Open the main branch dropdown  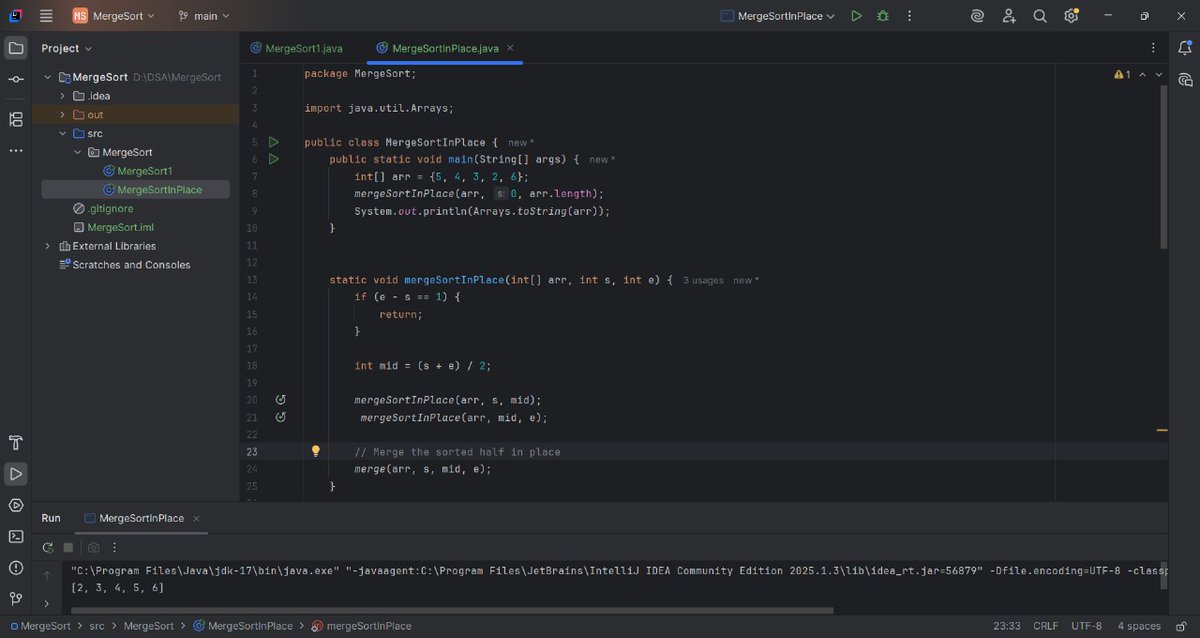[204, 16]
